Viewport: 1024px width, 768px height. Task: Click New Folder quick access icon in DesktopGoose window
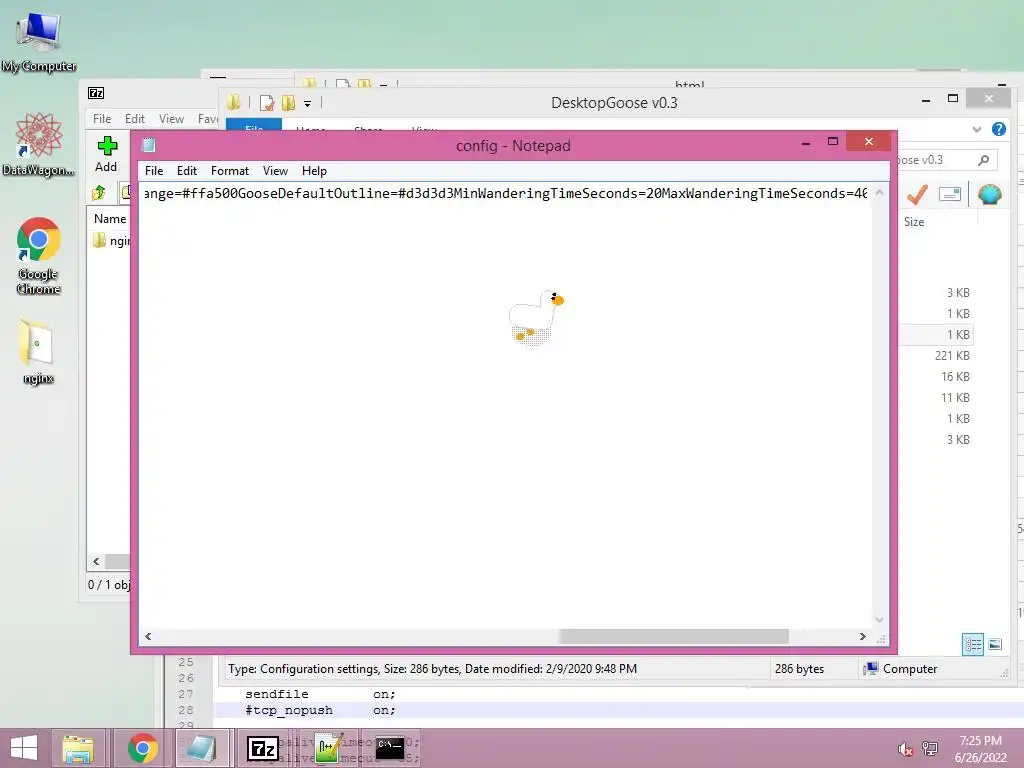(x=288, y=103)
